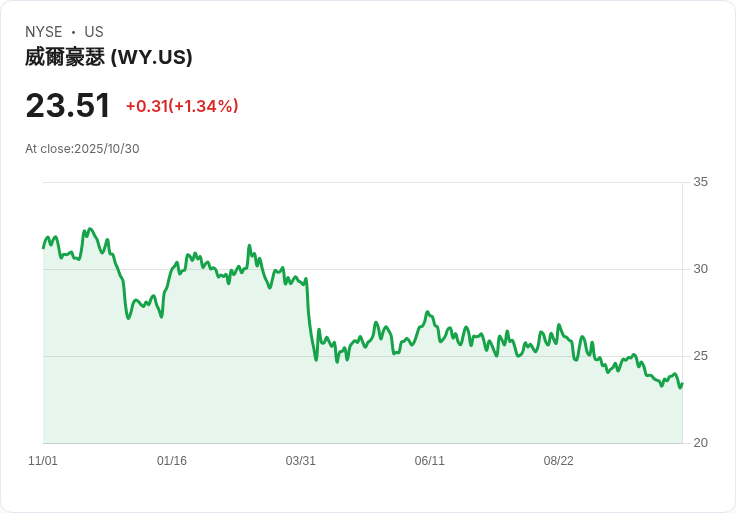Viewport: 736px width, 513px height.
Task: Click the chart line's starting point at 11/01
Action: (43, 248)
